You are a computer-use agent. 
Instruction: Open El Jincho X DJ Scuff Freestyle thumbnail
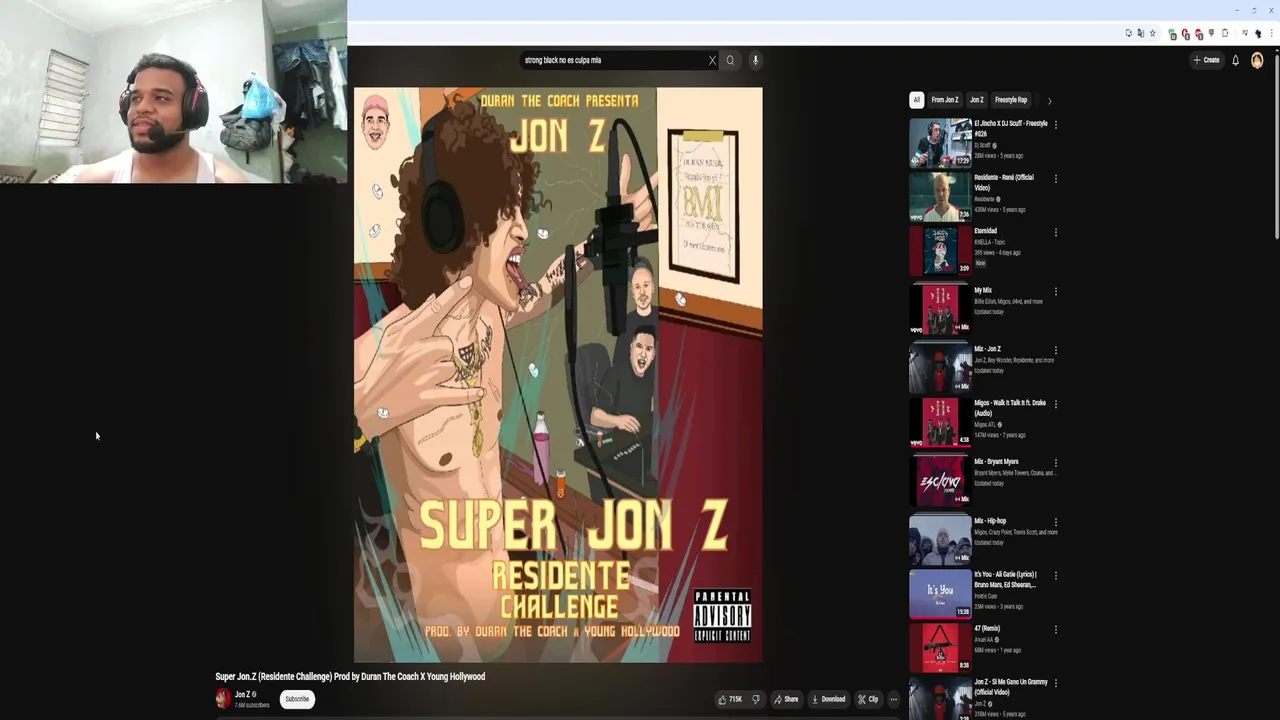tap(940, 143)
